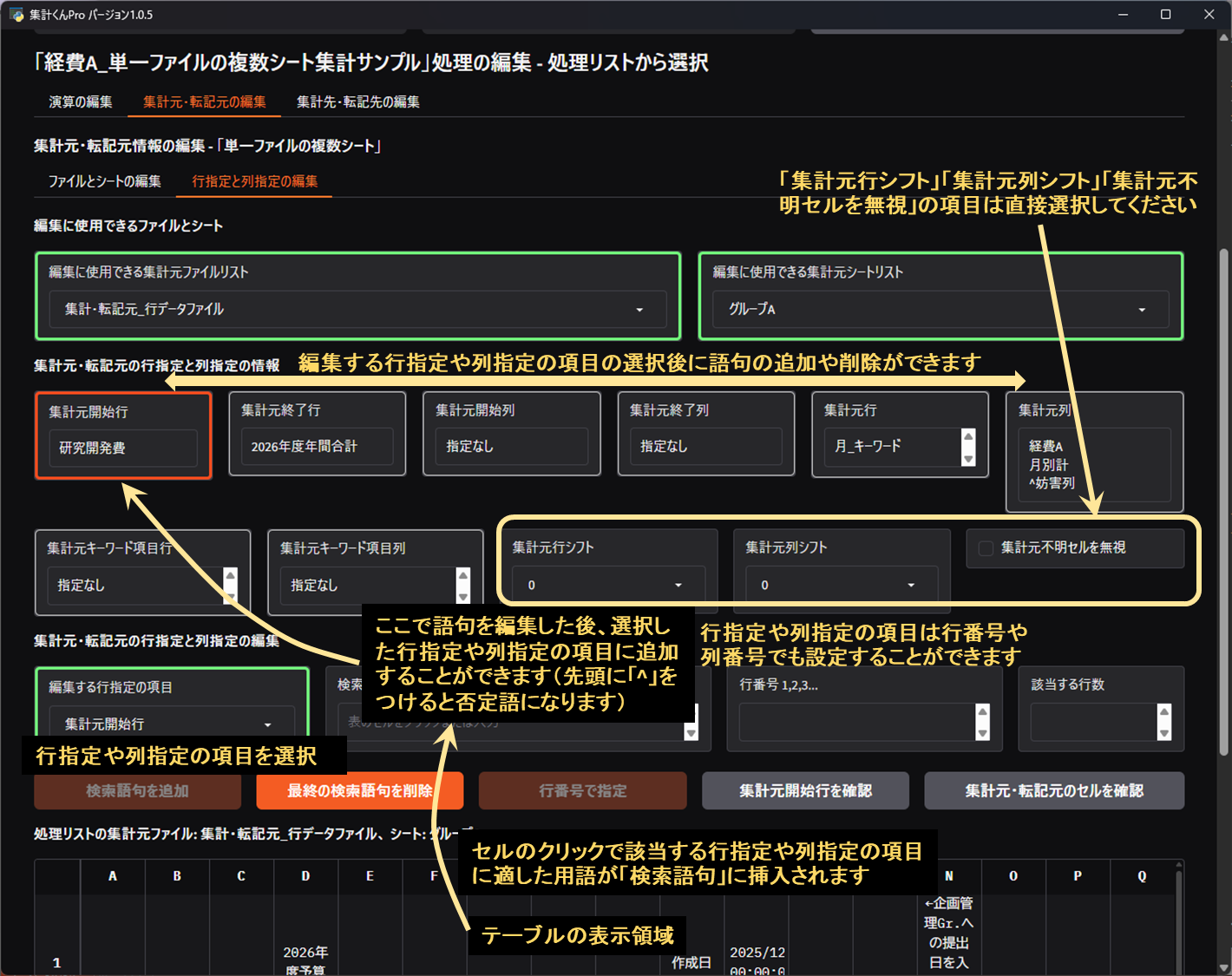Image resolution: width=1232 pixels, height=976 pixels.
Task: Switch to 演算の編集 tab
Action: click(81, 102)
